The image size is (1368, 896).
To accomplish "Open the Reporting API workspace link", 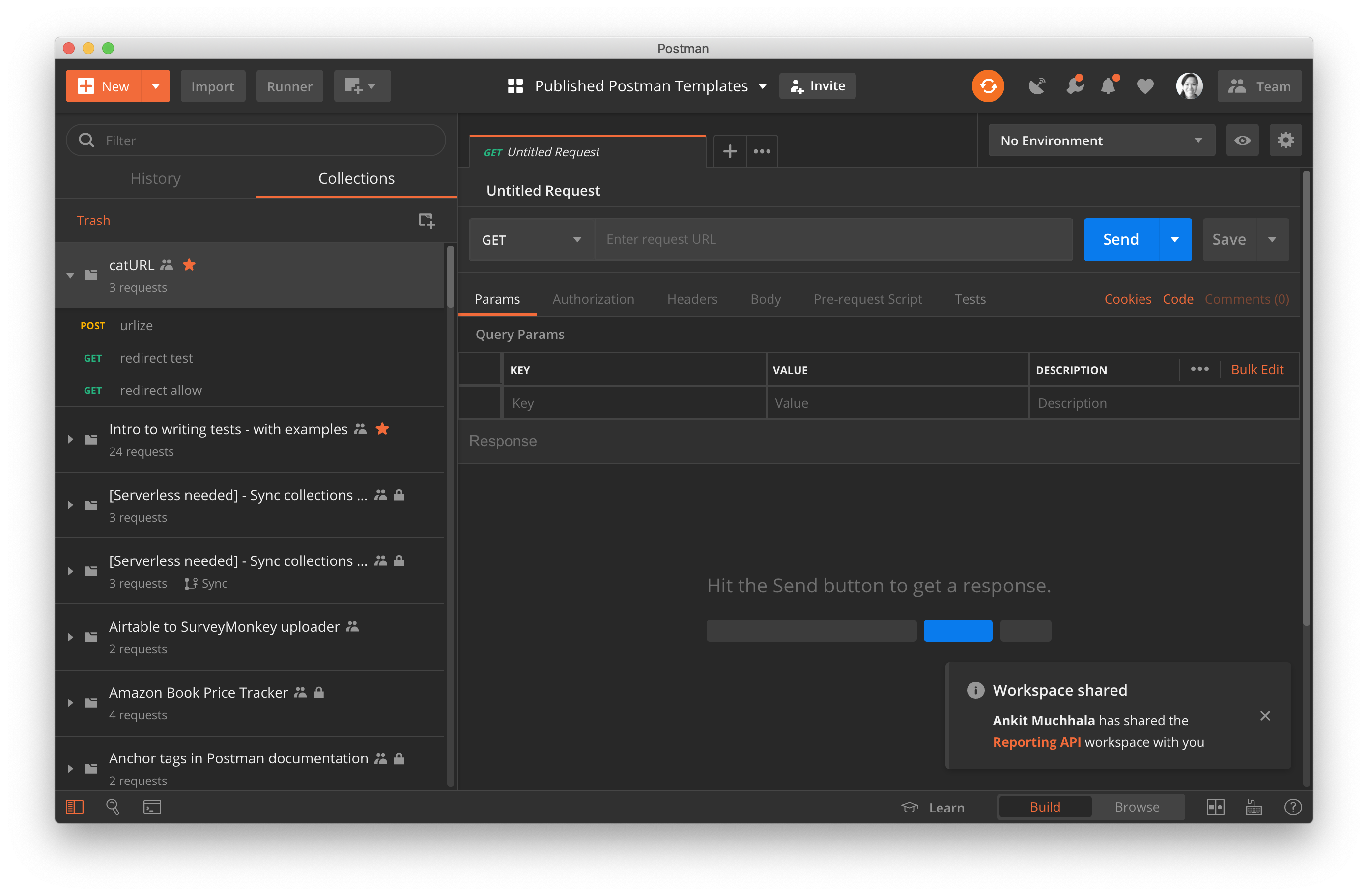I will point(1036,742).
